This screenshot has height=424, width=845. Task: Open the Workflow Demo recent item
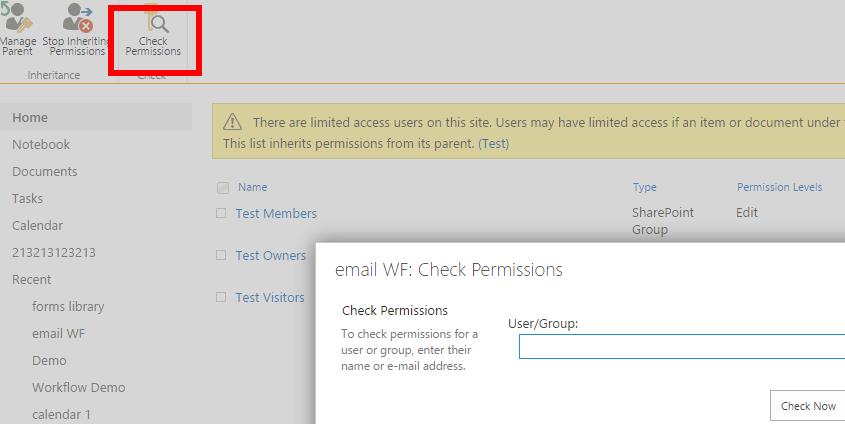coord(78,387)
